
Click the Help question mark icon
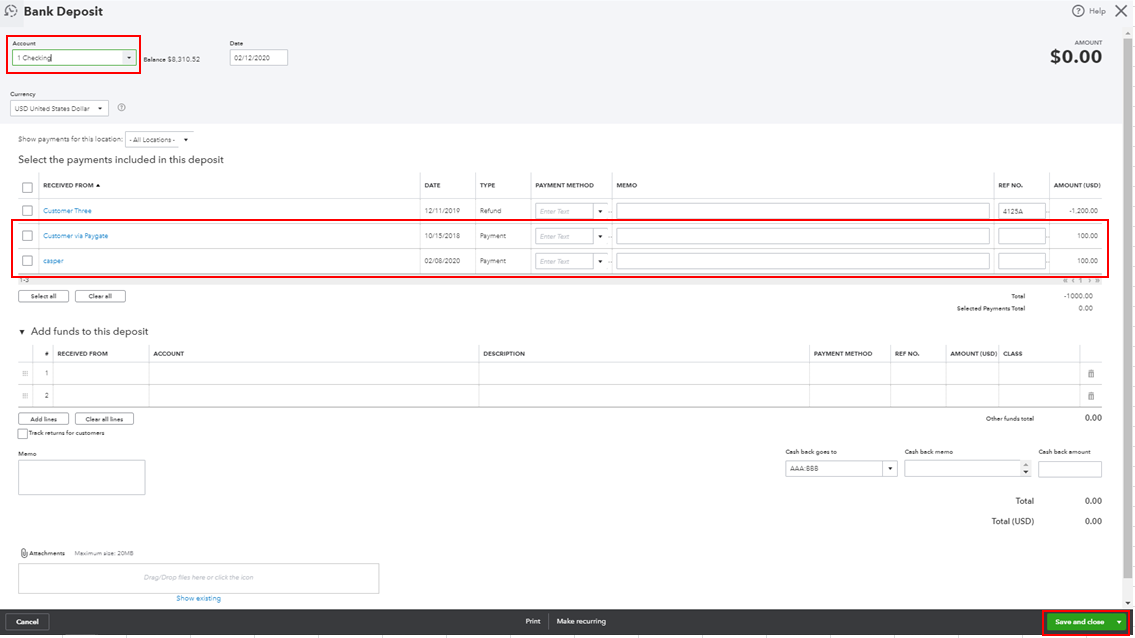pyautogui.click(x=1078, y=11)
